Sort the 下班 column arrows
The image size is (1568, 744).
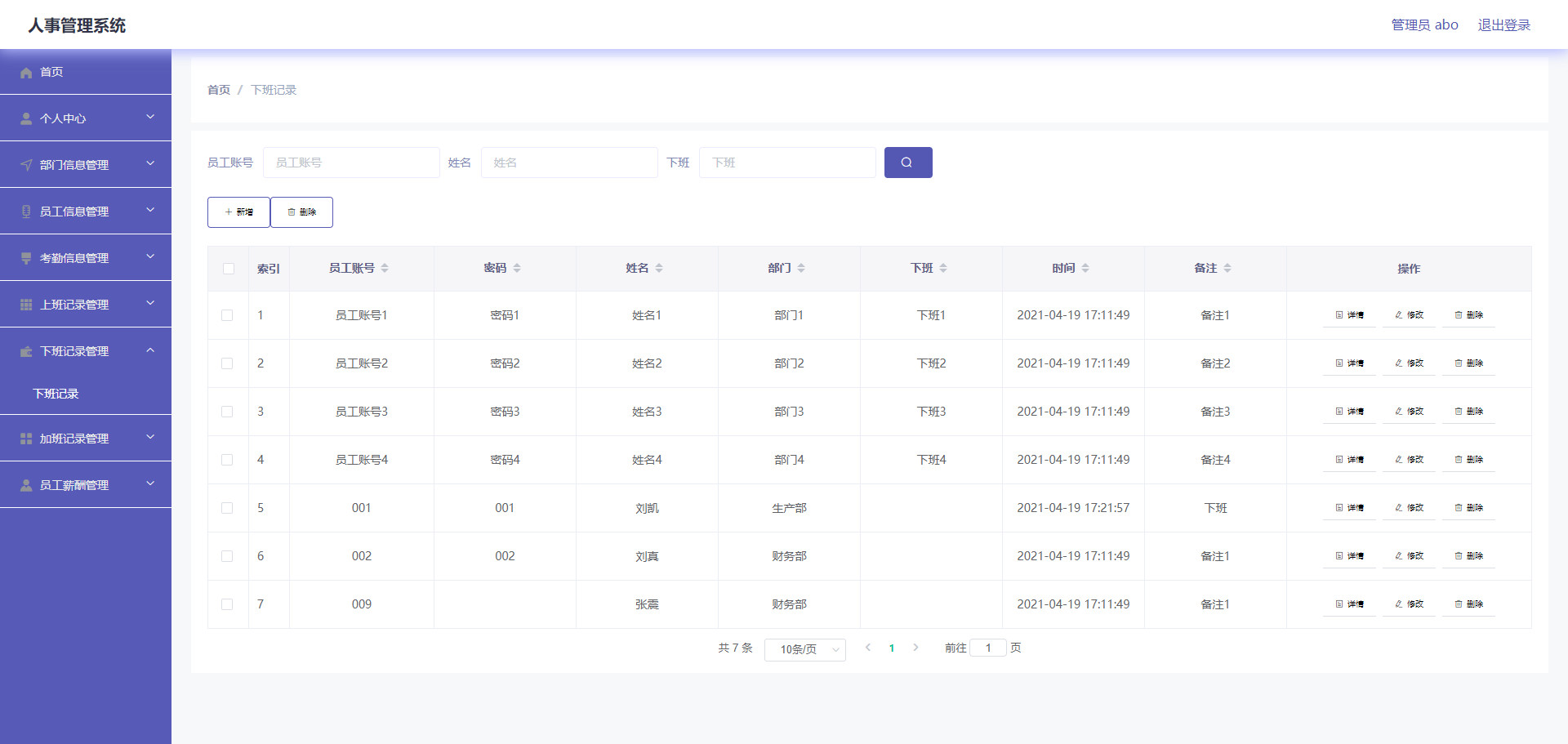[x=943, y=268]
